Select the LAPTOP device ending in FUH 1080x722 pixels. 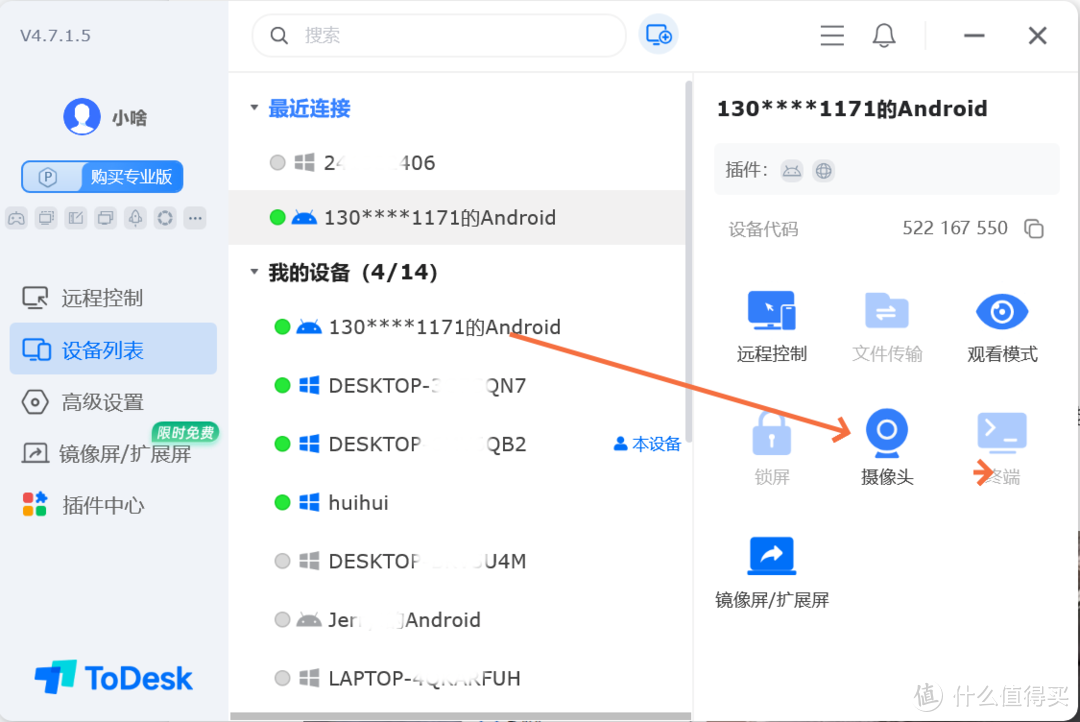[x=457, y=678]
